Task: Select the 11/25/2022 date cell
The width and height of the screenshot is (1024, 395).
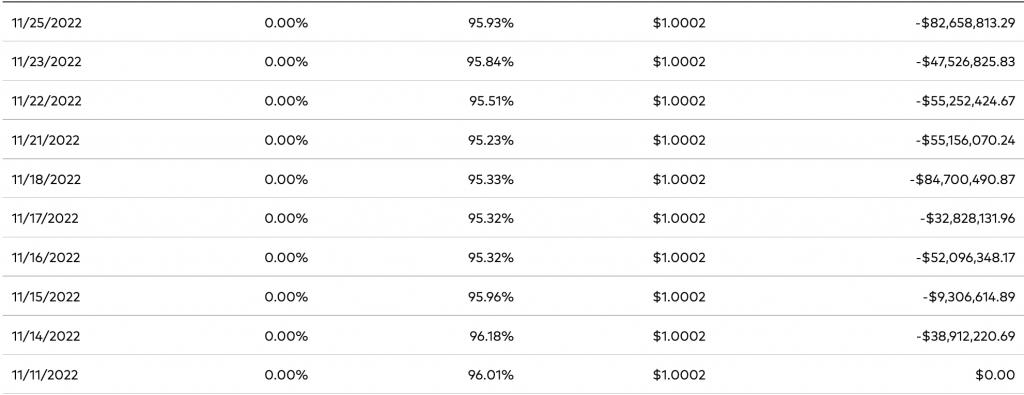Action: coord(46,23)
